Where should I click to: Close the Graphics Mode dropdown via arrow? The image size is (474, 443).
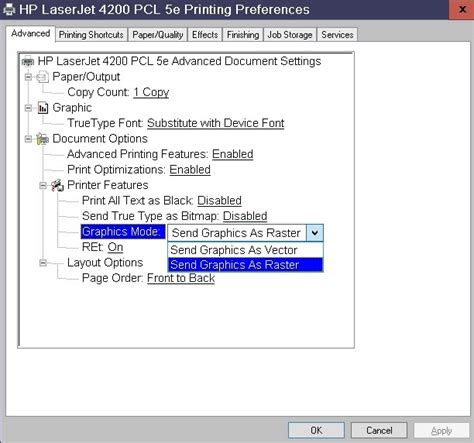coord(315,233)
